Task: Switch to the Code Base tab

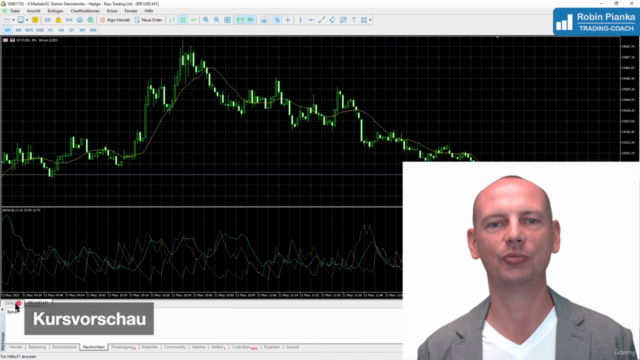Action: tap(244, 347)
